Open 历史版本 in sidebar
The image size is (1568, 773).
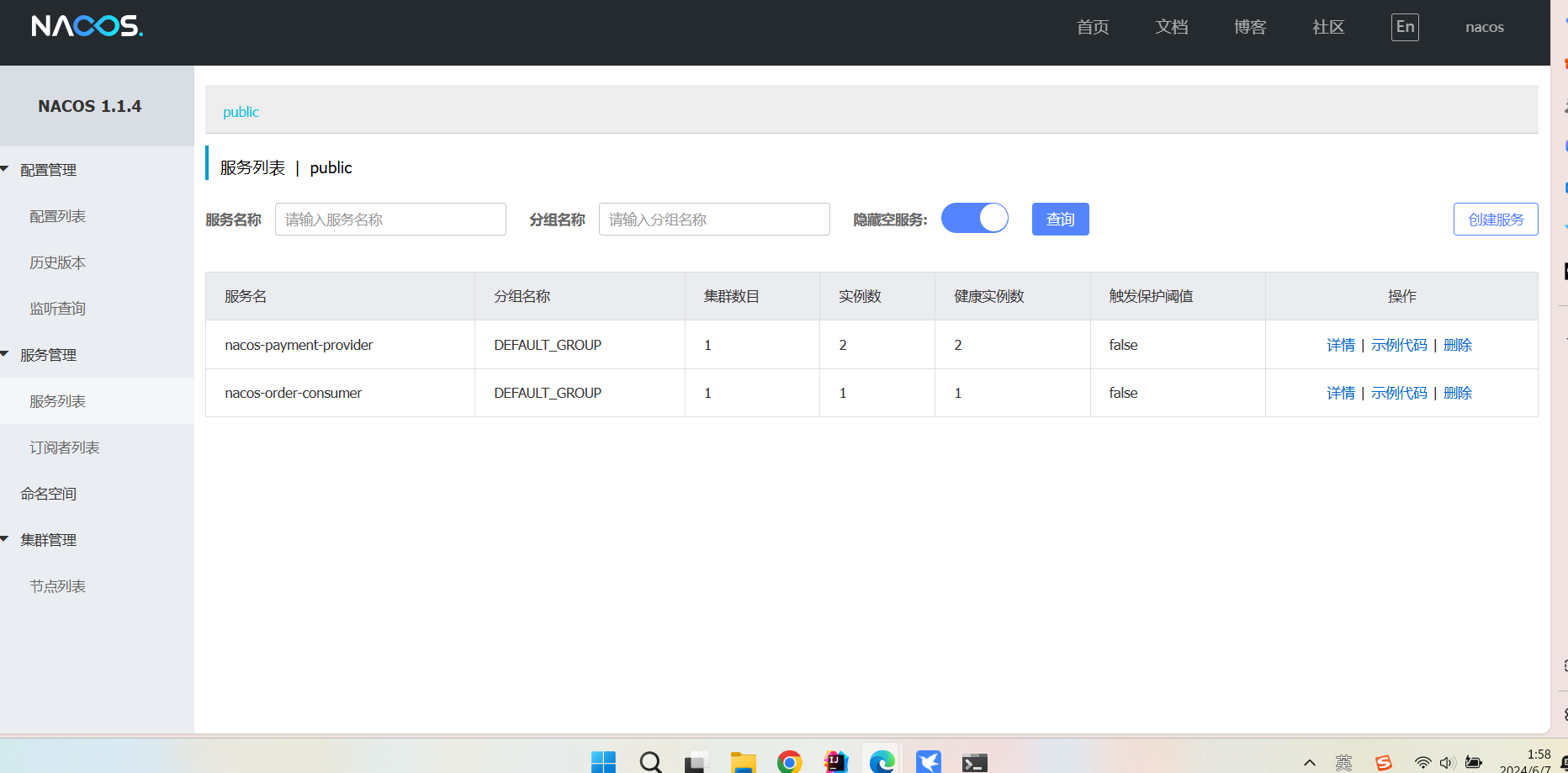click(x=57, y=262)
